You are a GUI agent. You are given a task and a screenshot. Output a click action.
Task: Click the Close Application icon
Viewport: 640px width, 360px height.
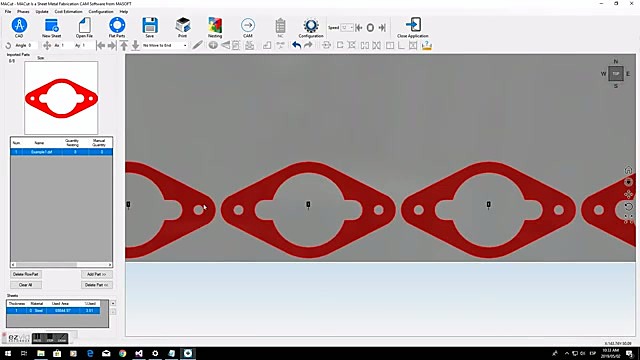[413, 24]
